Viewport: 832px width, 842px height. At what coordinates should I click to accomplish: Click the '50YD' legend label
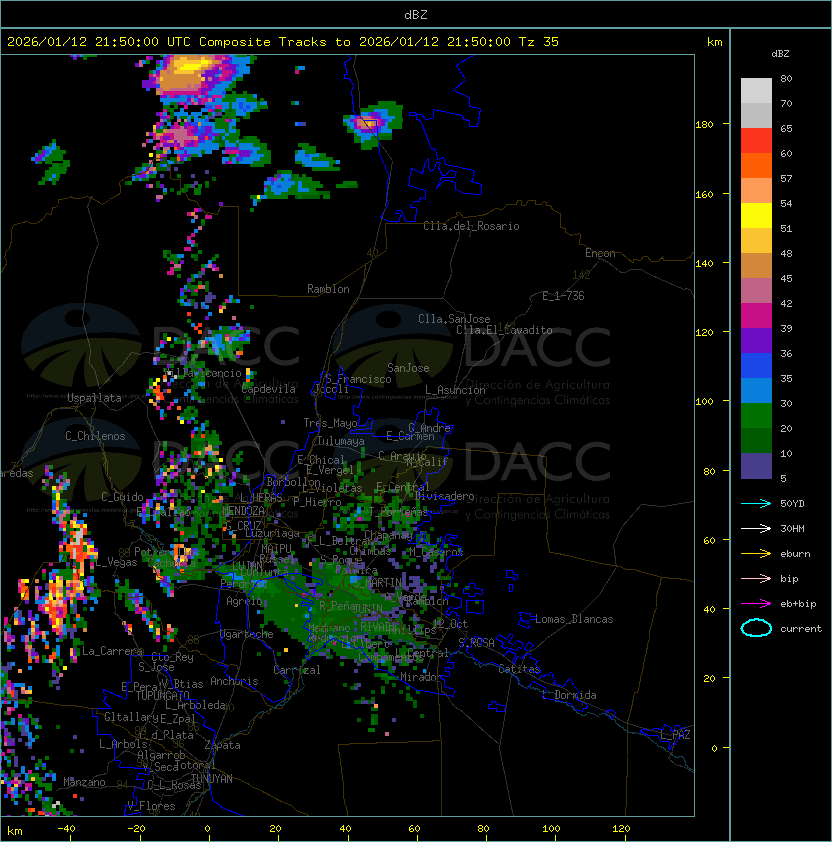pyautogui.click(x=792, y=504)
